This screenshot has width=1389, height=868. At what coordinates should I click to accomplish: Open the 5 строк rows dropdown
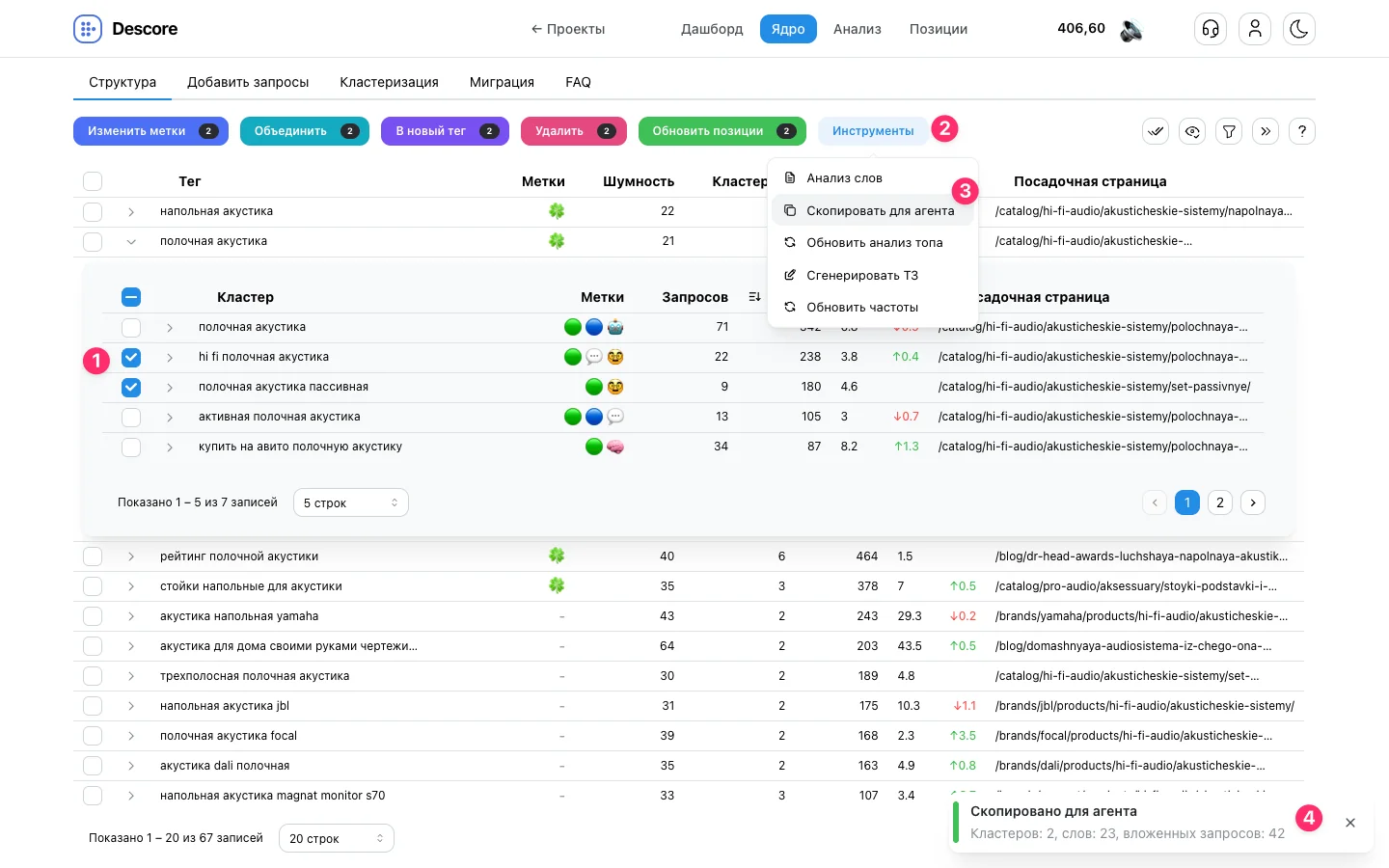tap(350, 502)
